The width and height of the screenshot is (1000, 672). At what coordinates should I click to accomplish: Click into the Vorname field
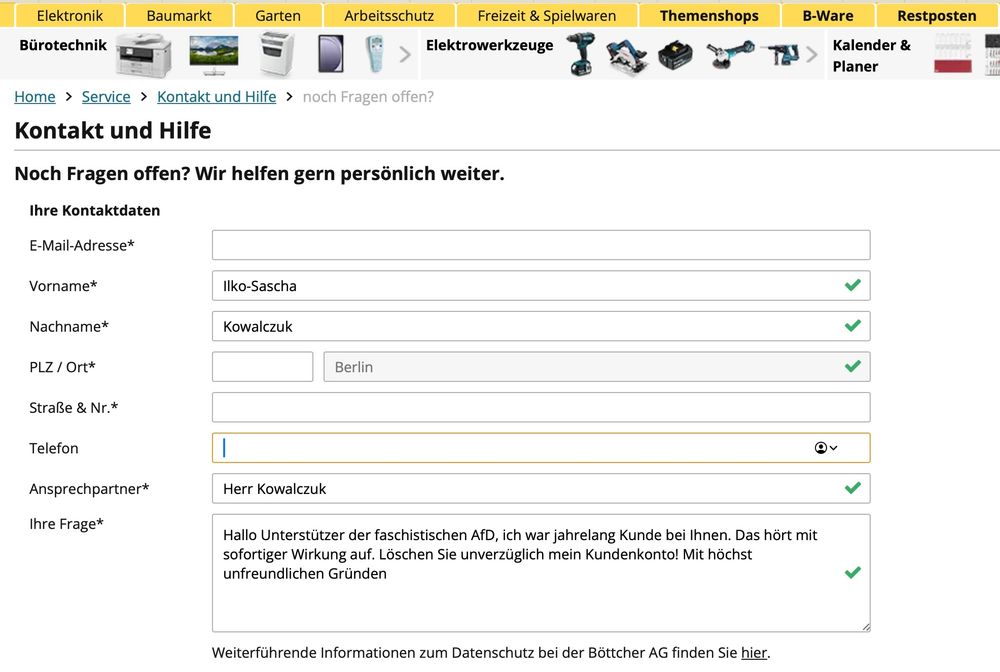541,286
